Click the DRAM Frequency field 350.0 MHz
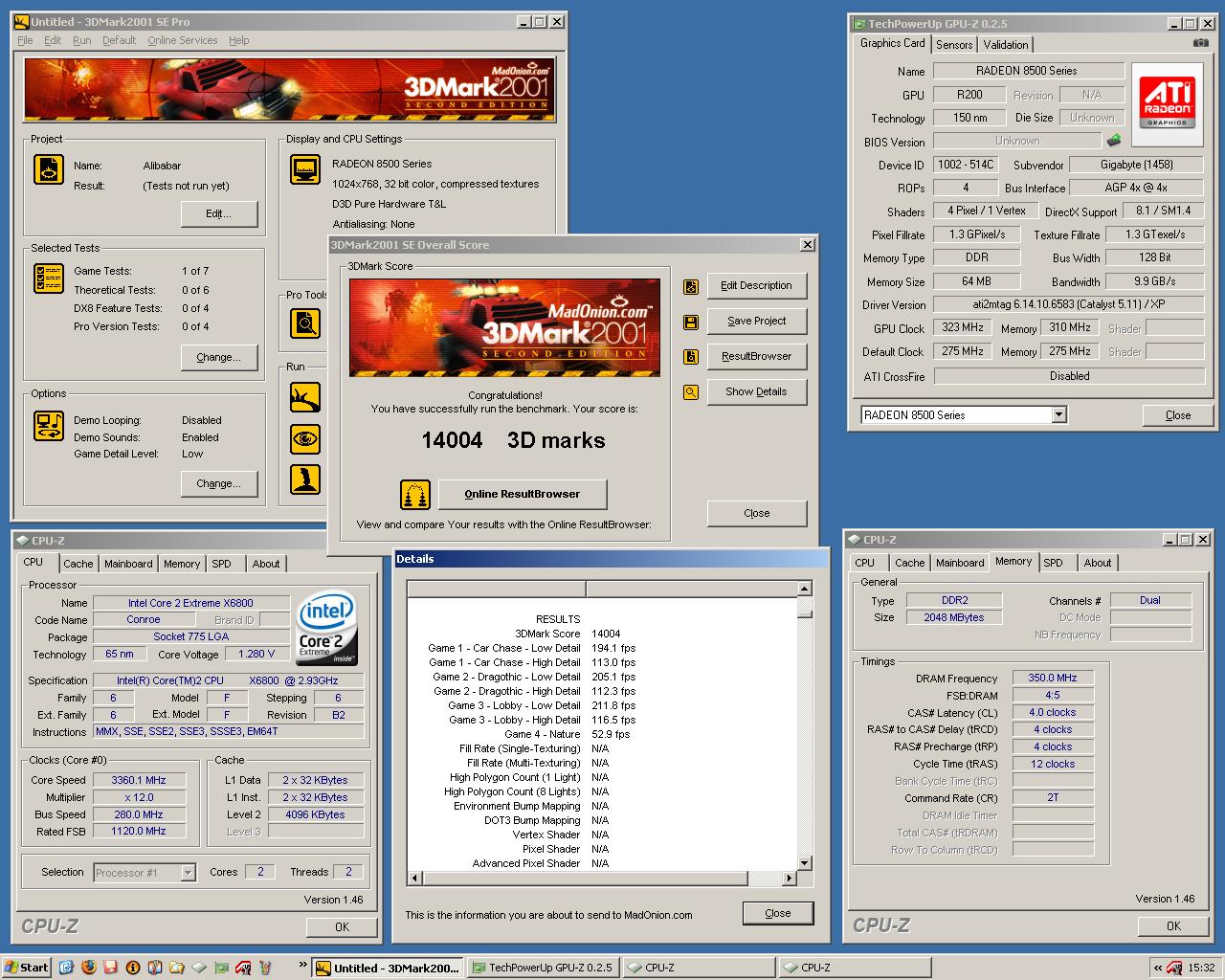1225x980 pixels. click(x=1053, y=678)
